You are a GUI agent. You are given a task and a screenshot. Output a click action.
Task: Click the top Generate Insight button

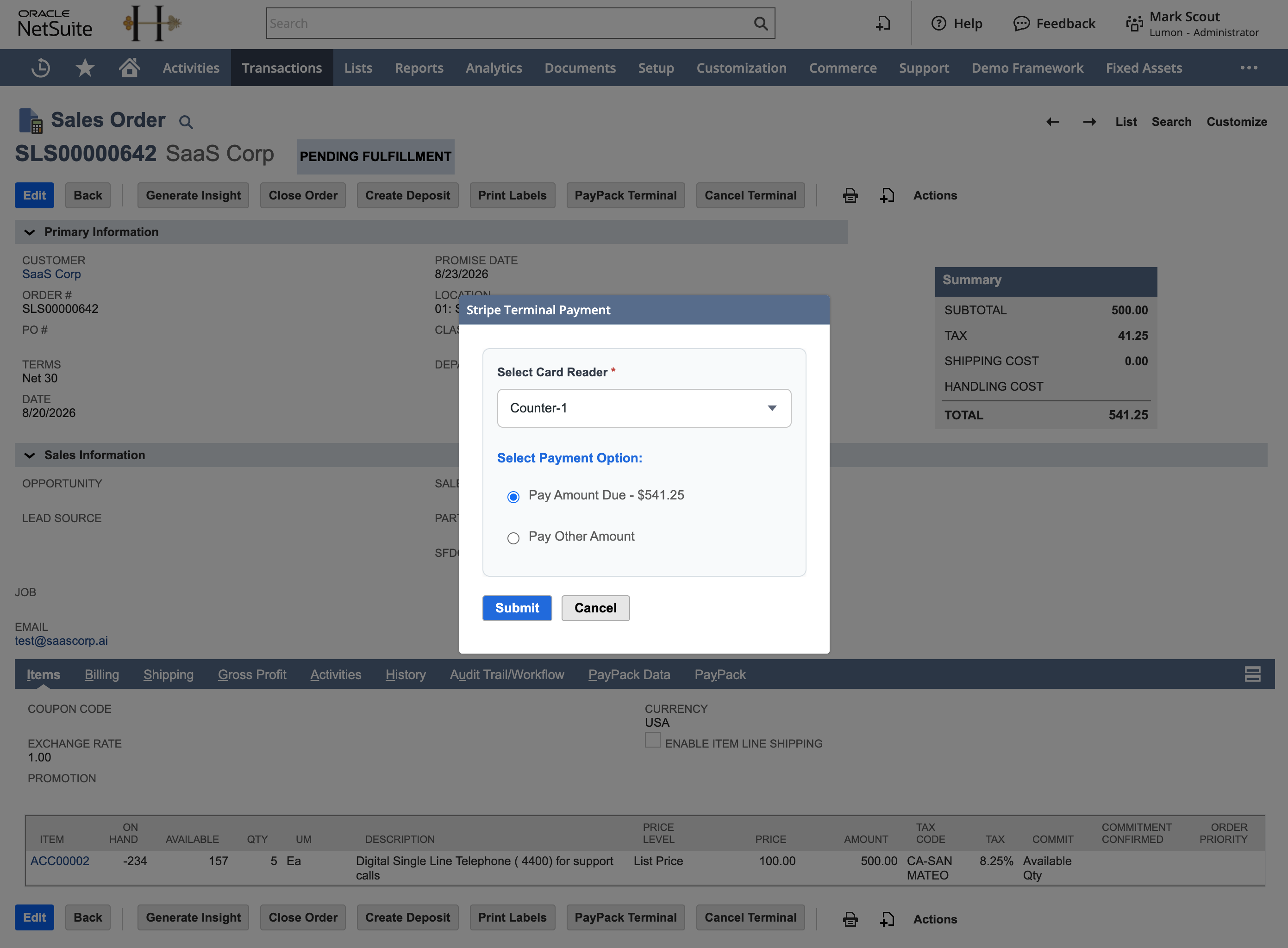click(x=194, y=196)
